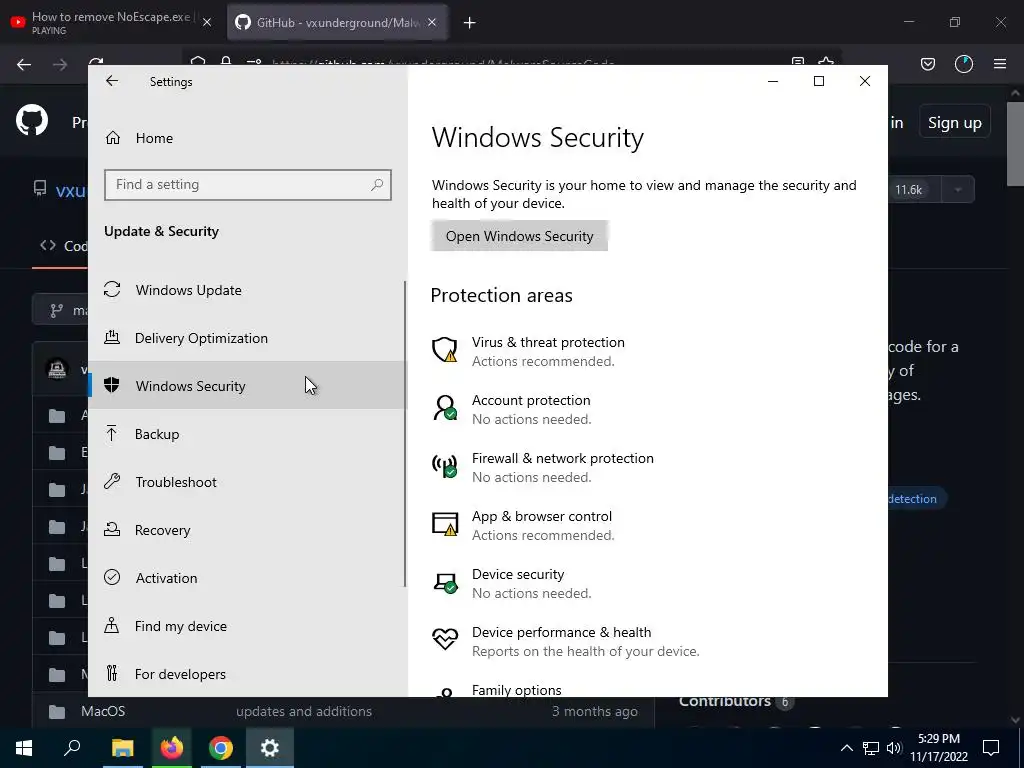Select Windows Security in sidebar
1024x768 pixels.
tap(247, 385)
